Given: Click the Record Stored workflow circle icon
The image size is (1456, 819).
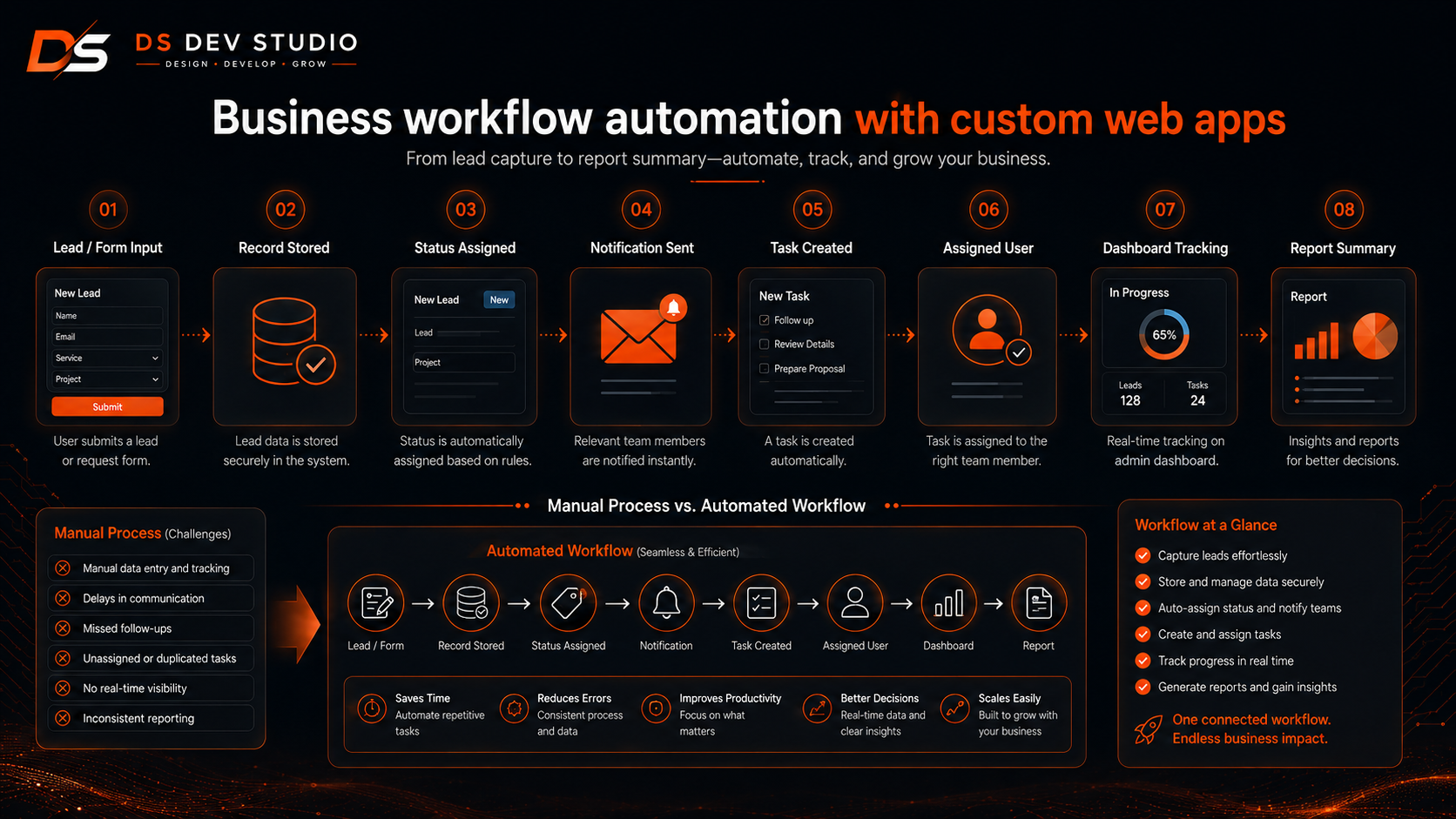Looking at the screenshot, I should click(471, 602).
